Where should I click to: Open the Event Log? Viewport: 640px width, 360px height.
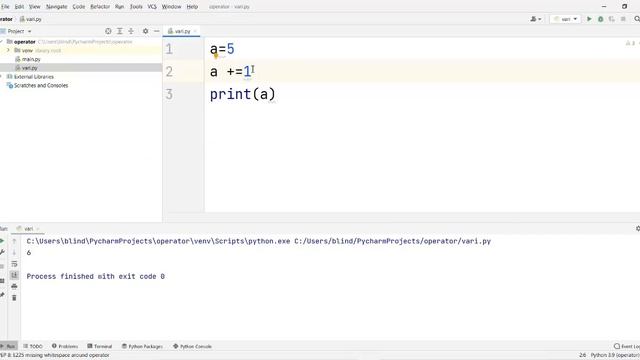click(627, 346)
